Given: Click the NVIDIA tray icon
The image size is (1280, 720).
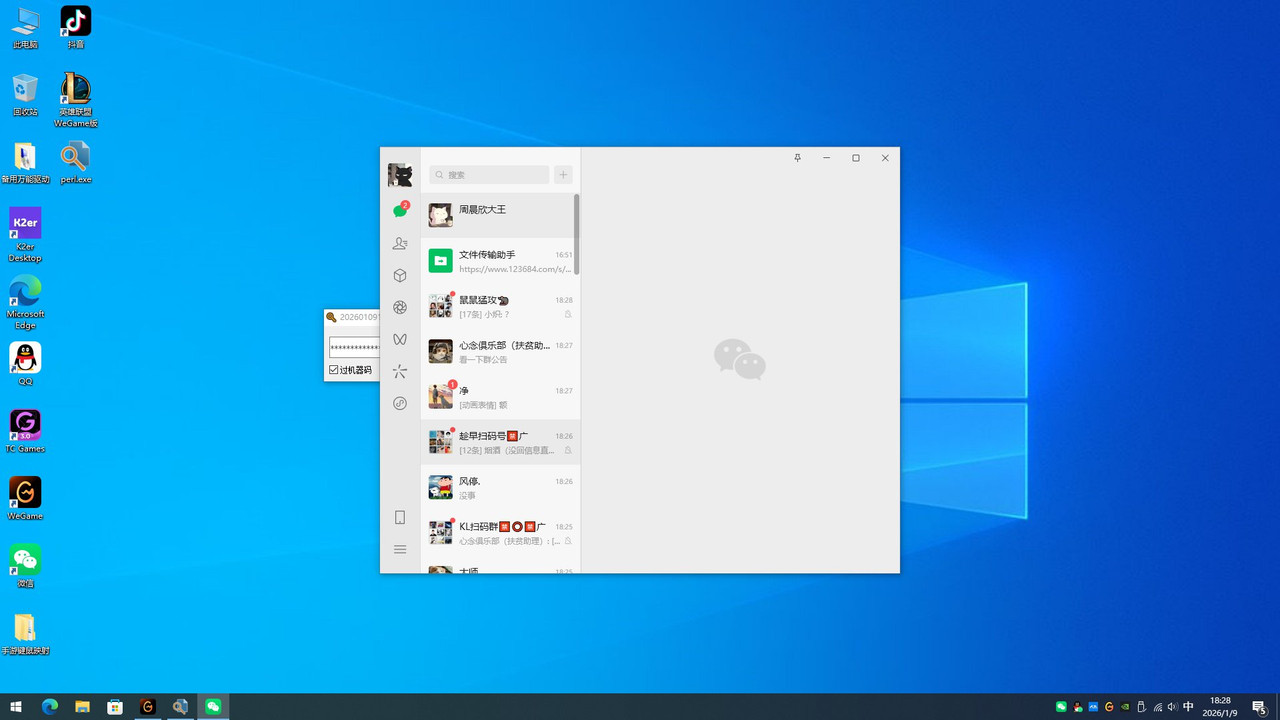Looking at the screenshot, I should click(x=1125, y=707).
